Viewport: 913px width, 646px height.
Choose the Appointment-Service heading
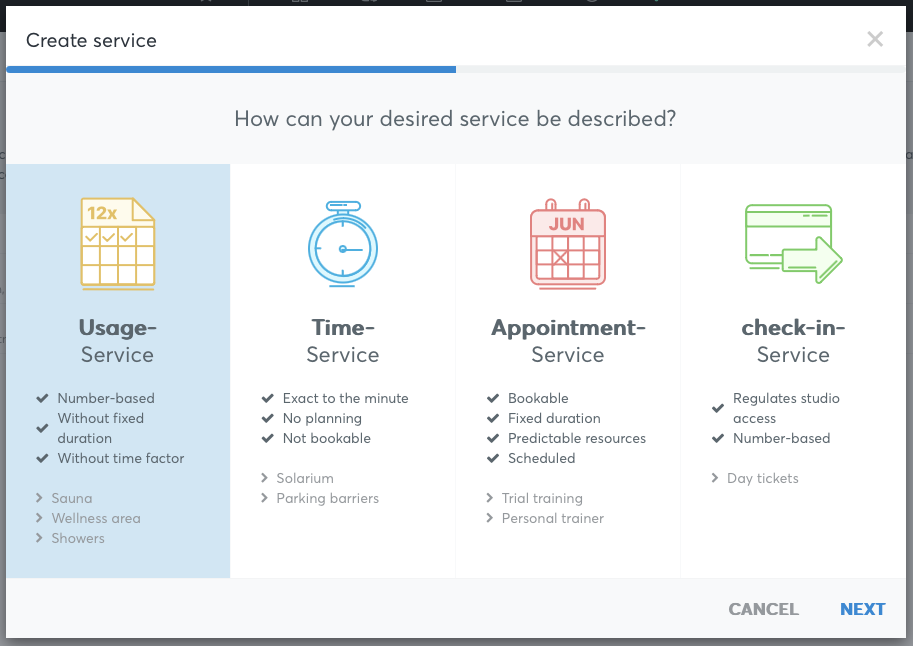click(x=568, y=341)
